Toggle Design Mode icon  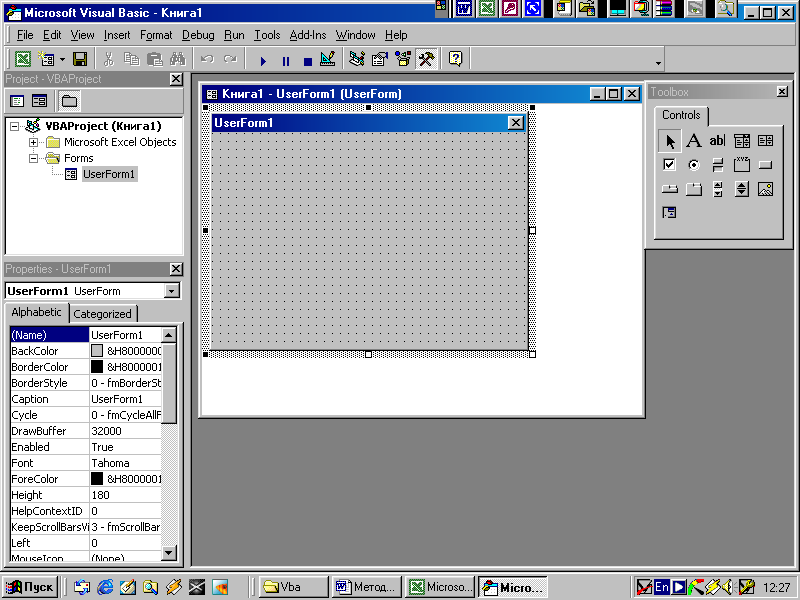click(328, 59)
